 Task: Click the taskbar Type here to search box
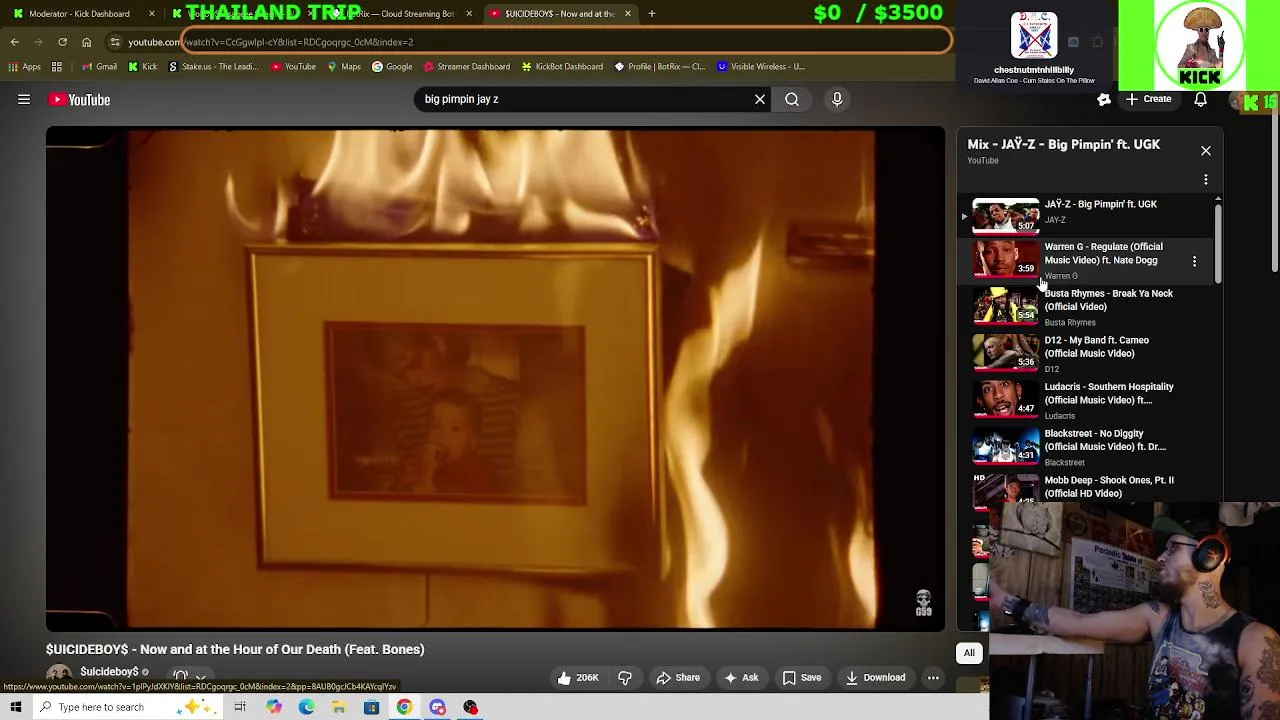click(x=127, y=708)
